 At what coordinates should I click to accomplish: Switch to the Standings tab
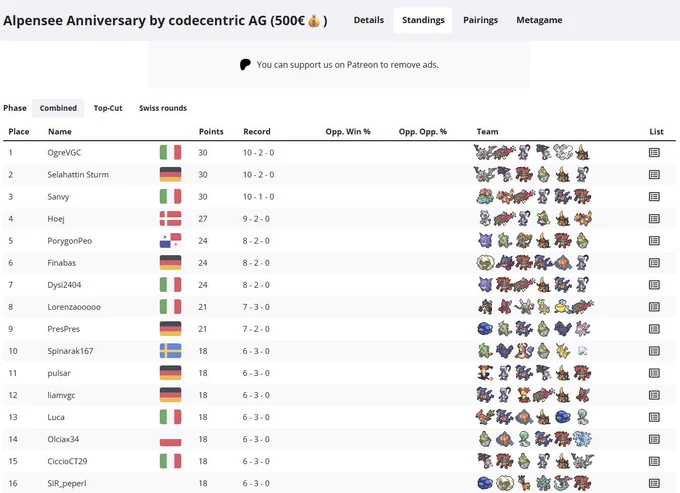point(423,20)
